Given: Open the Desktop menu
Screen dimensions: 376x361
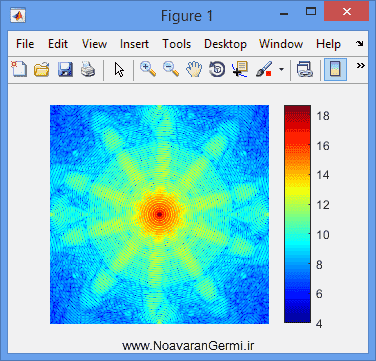Looking at the screenshot, I should [x=225, y=44].
